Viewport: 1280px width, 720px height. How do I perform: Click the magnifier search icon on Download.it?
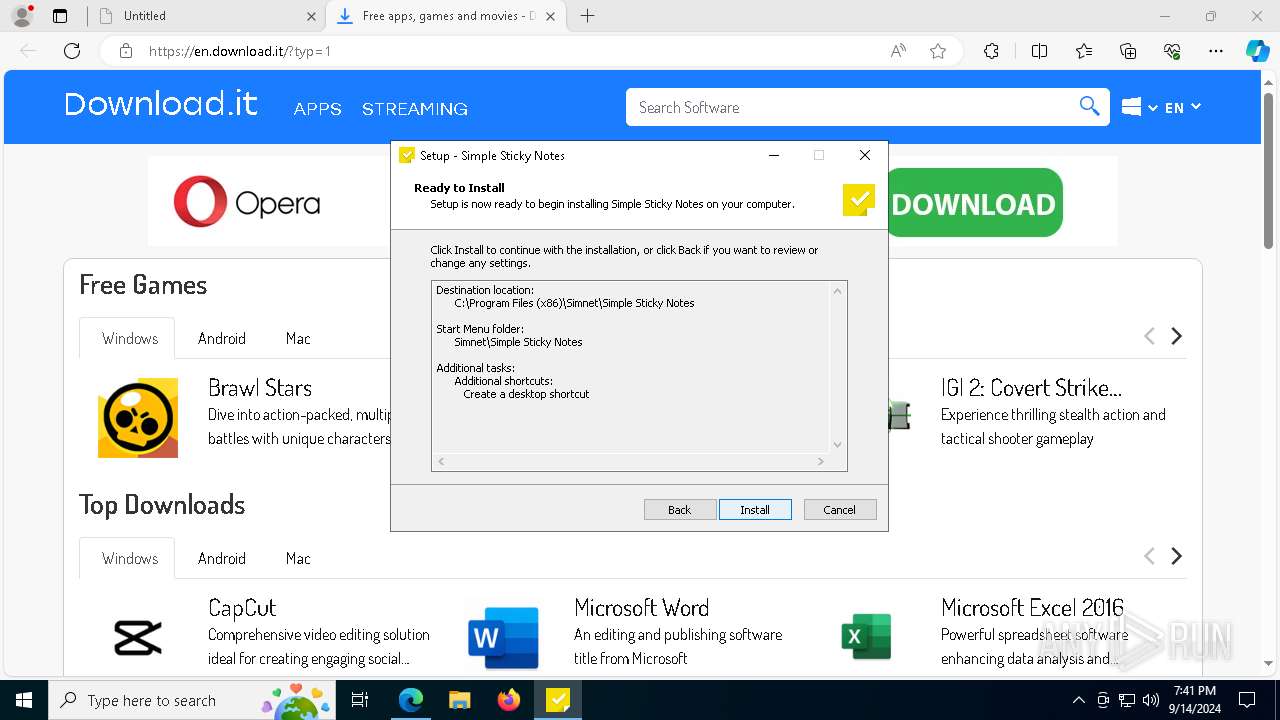click(x=1090, y=107)
